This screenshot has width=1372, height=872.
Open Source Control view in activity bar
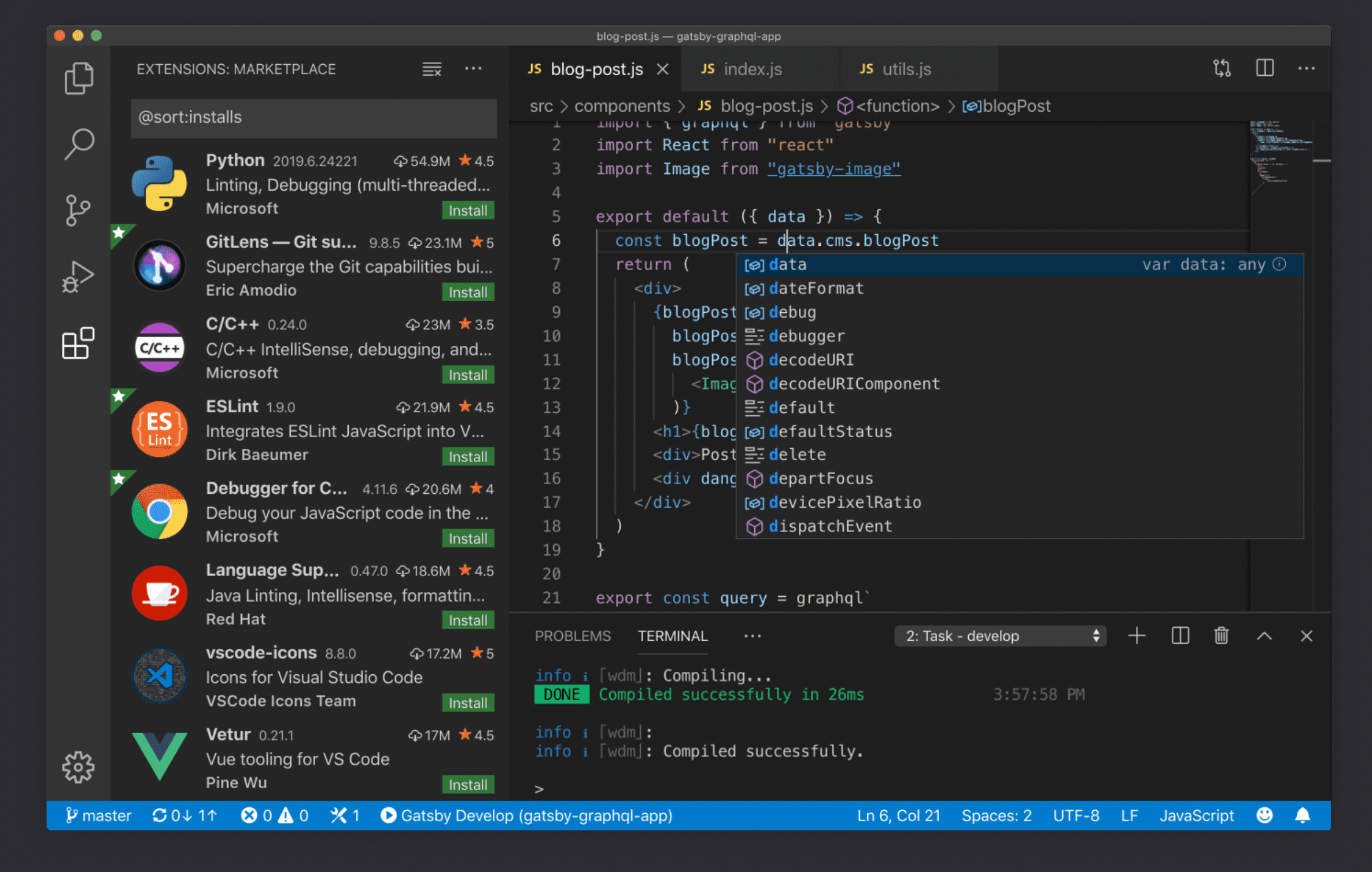coord(78,210)
